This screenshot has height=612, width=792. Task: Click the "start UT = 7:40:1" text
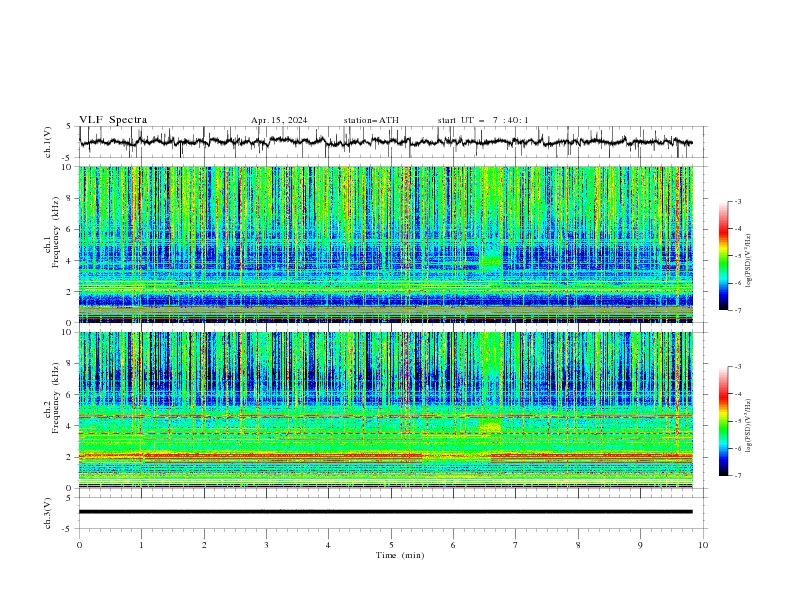click(x=483, y=120)
